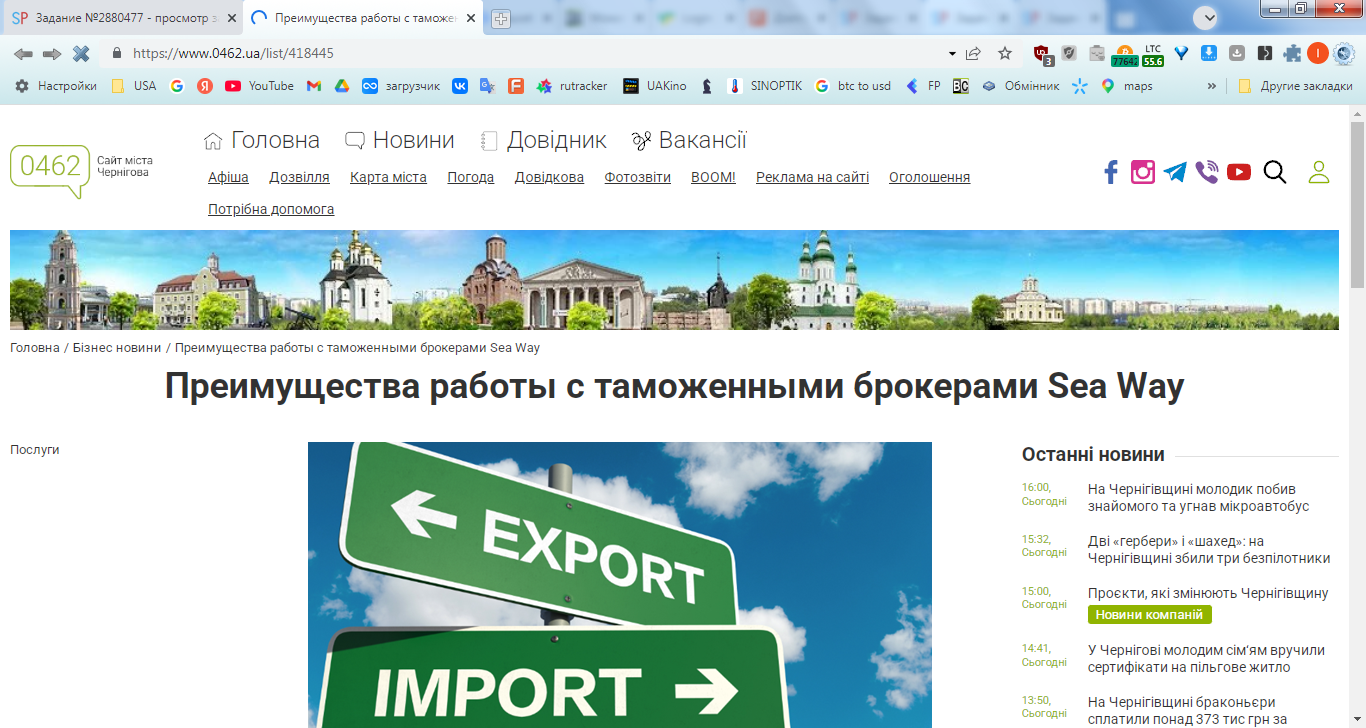Screen dimensions: 1366x728
Task: Open the Настройки bookmark
Action: tap(56, 86)
